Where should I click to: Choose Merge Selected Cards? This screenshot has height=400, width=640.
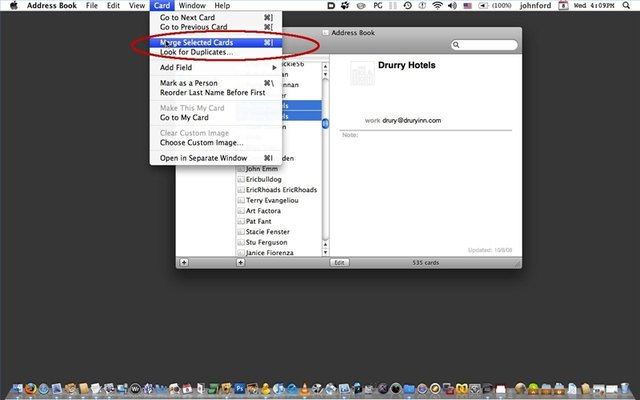(x=216, y=42)
